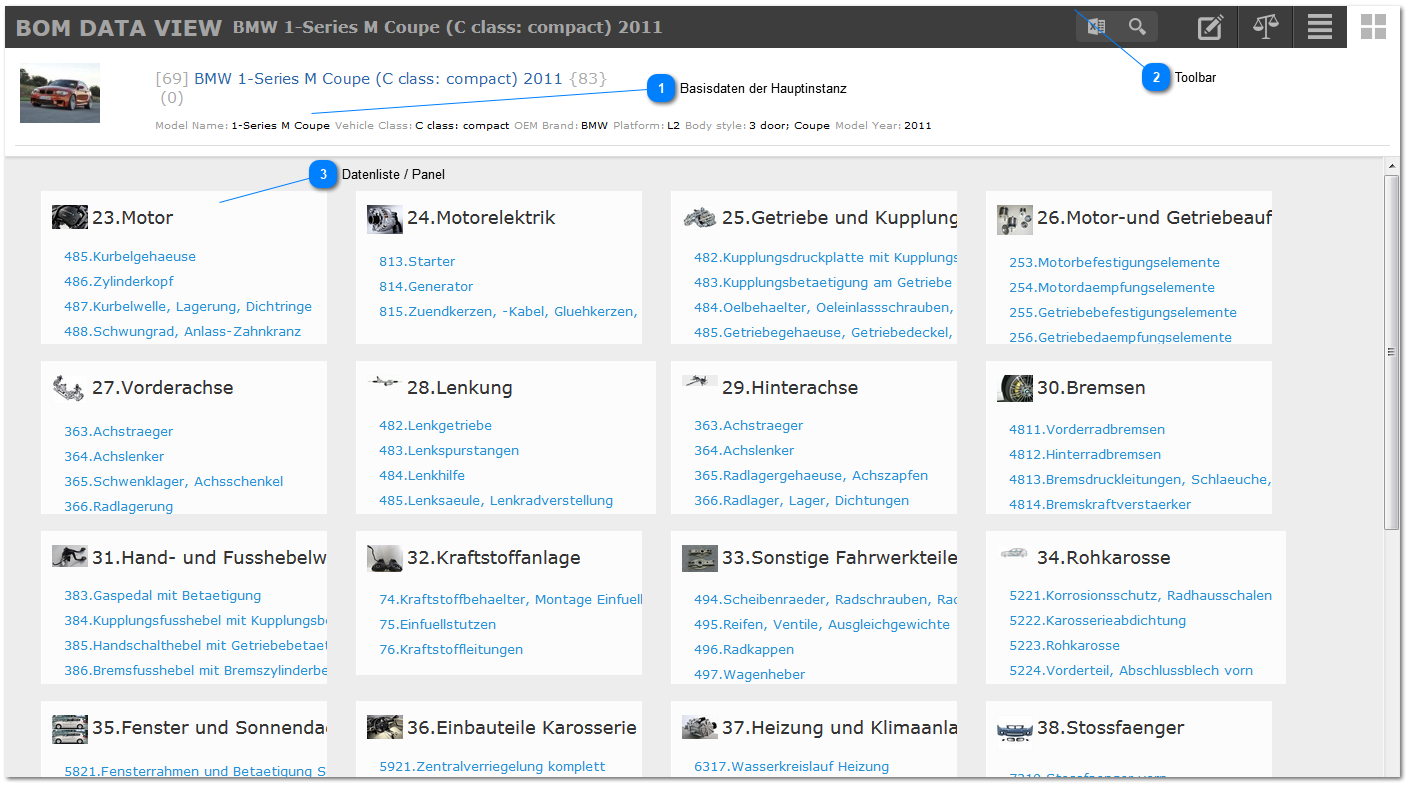This screenshot has width=1409, height=786.
Task: Click the 23.Motor engine icon
Action: pyautogui.click(x=70, y=217)
